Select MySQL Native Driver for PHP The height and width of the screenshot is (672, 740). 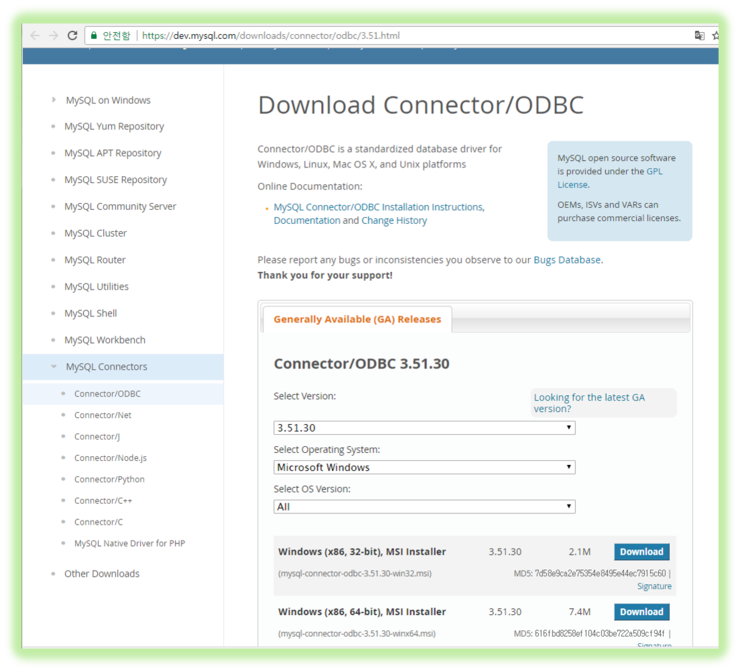point(129,543)
